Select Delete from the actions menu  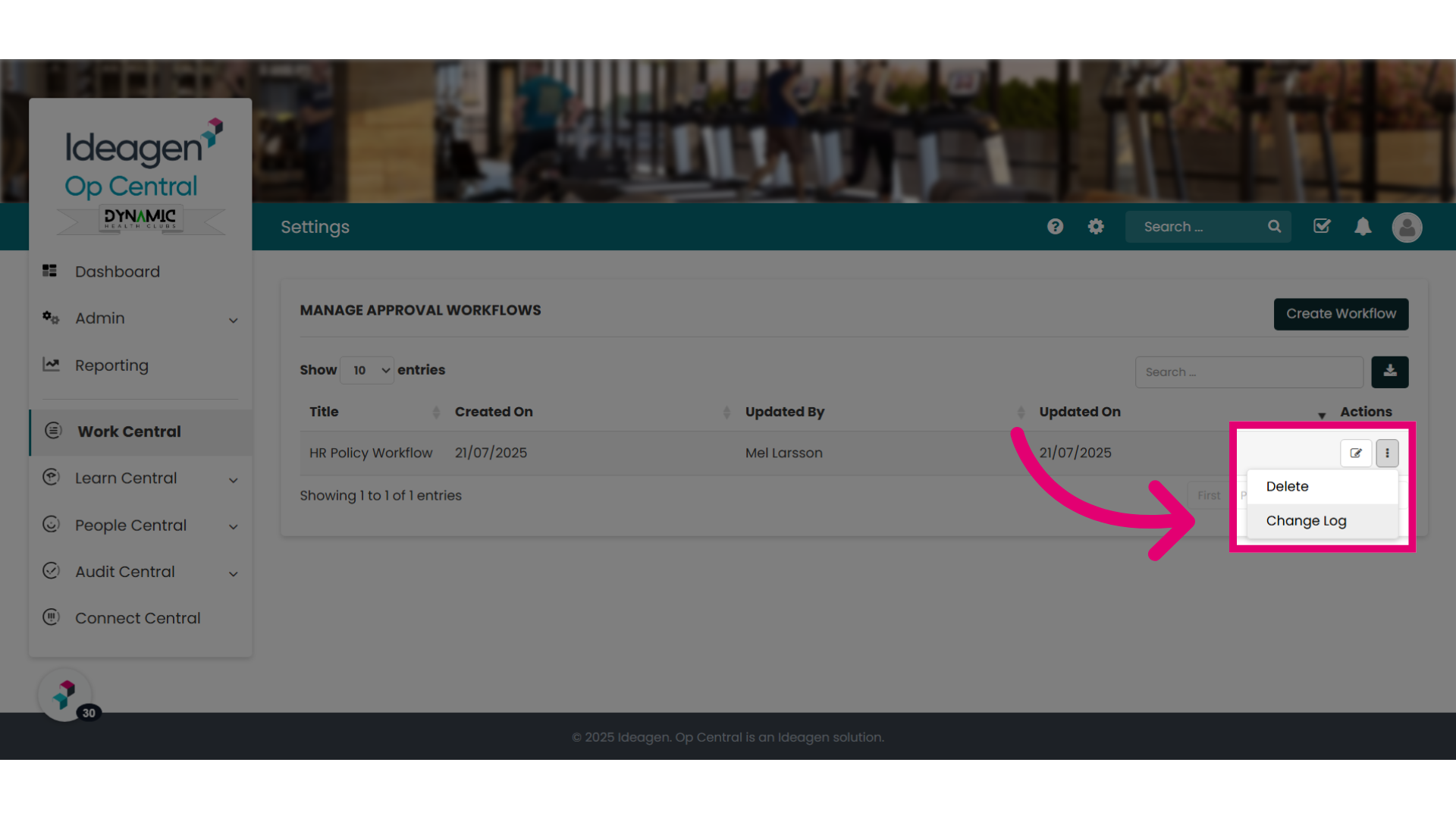[1323, 487]
